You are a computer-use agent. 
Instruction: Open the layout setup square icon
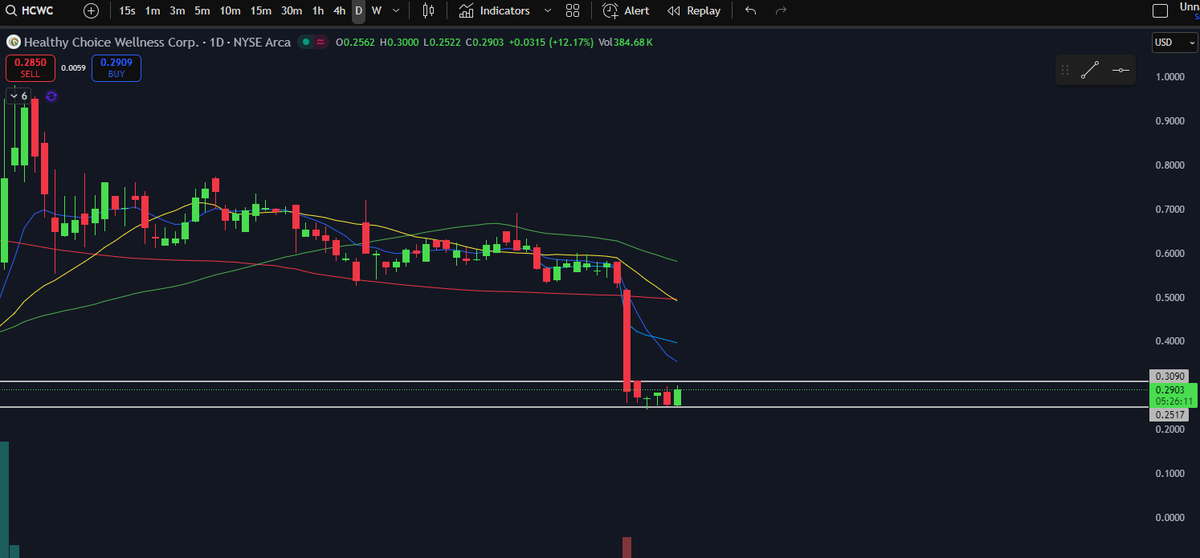[x=1160, y=11]
